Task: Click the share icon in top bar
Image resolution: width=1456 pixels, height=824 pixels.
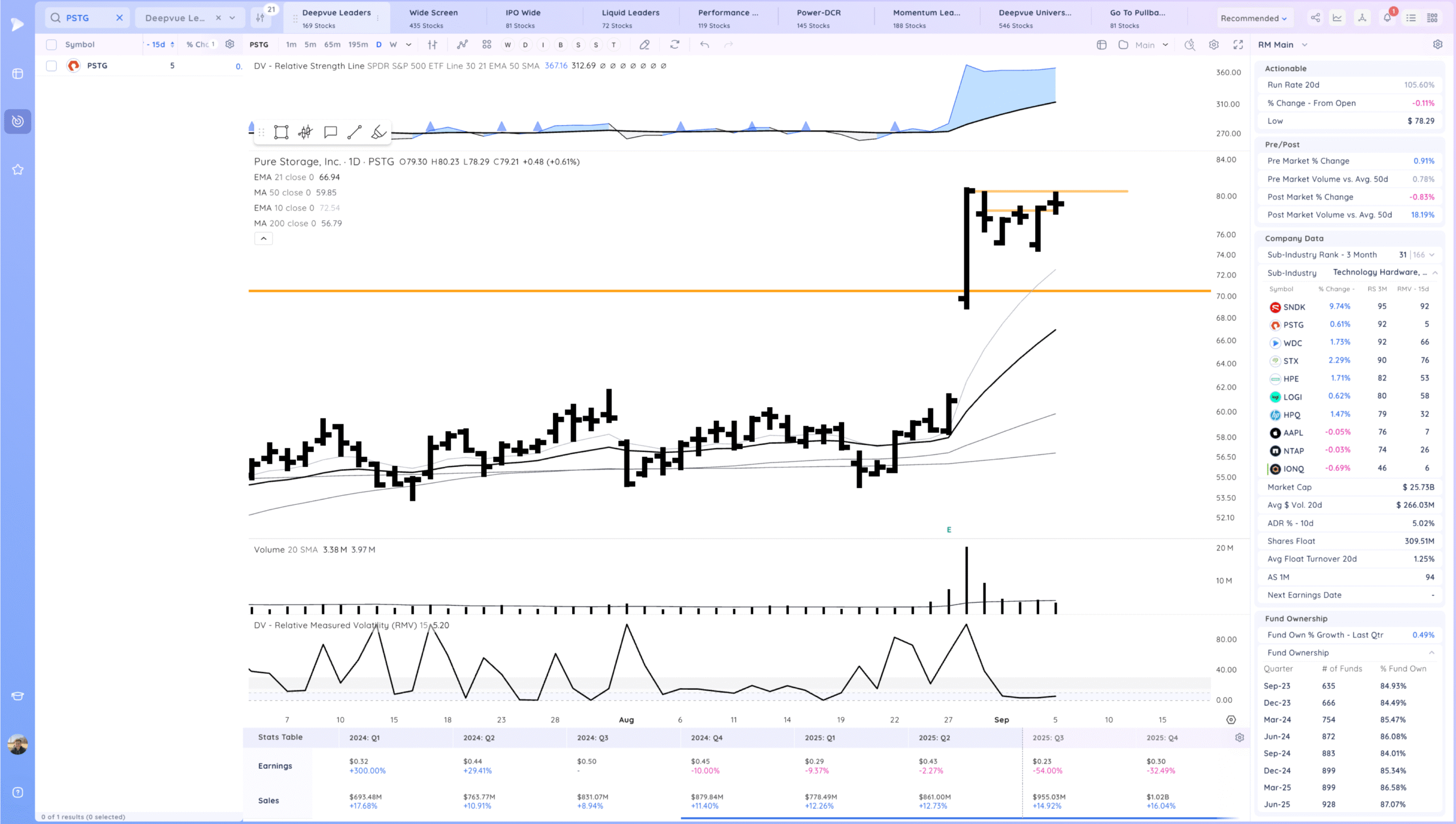Action: tap(1316, 18)
